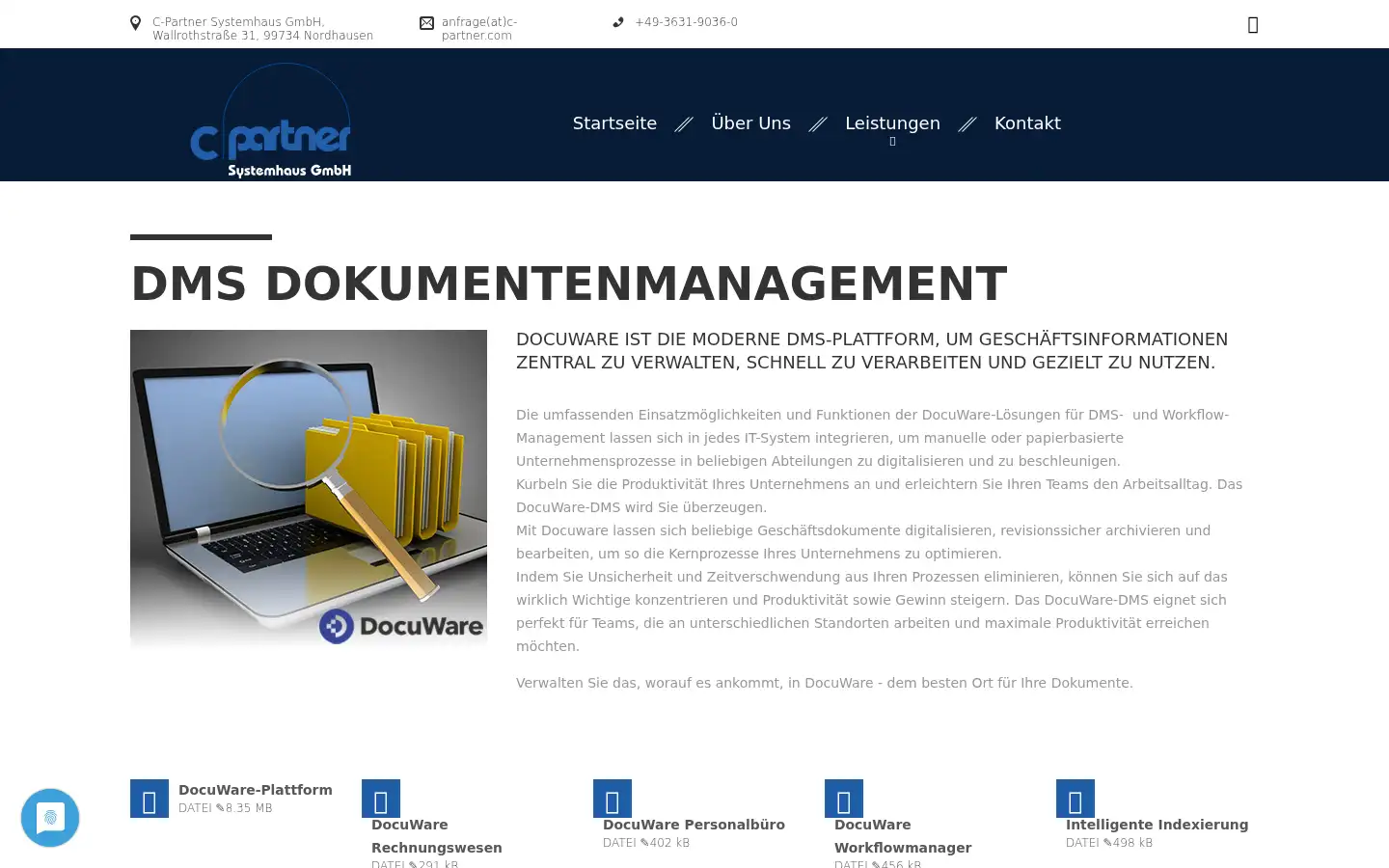Click the DocuWare Personalbüro file icon

[613, 799]
